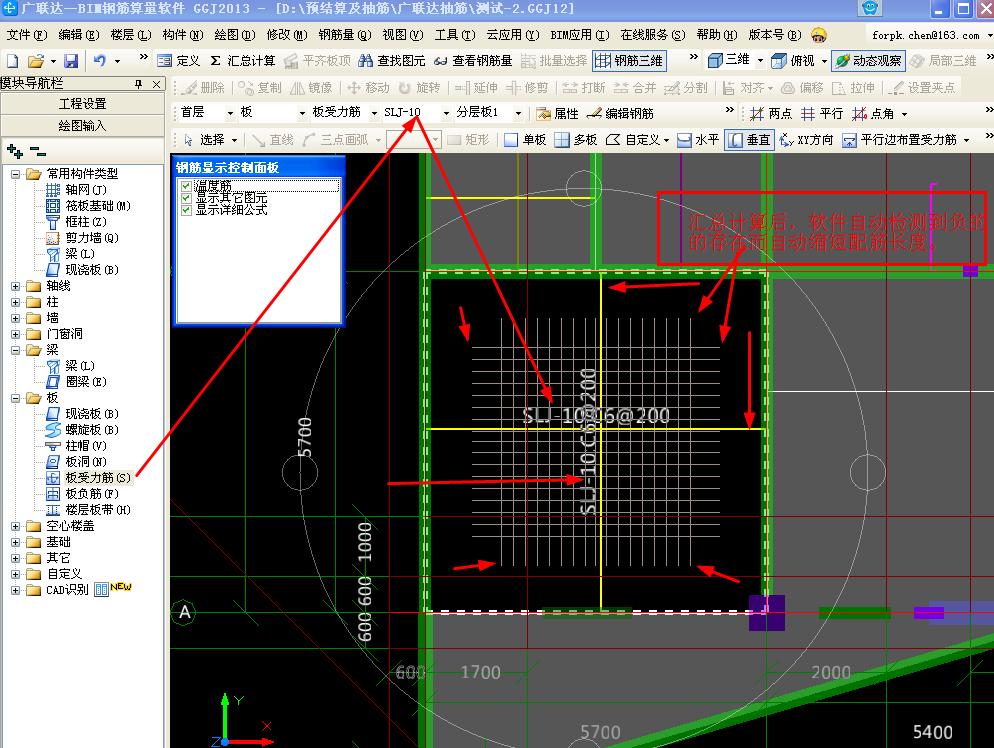The width and height of the screenshot is (994, 748).
Task: Open the 板受力筋 dropdown
Action: pos(374,113)
